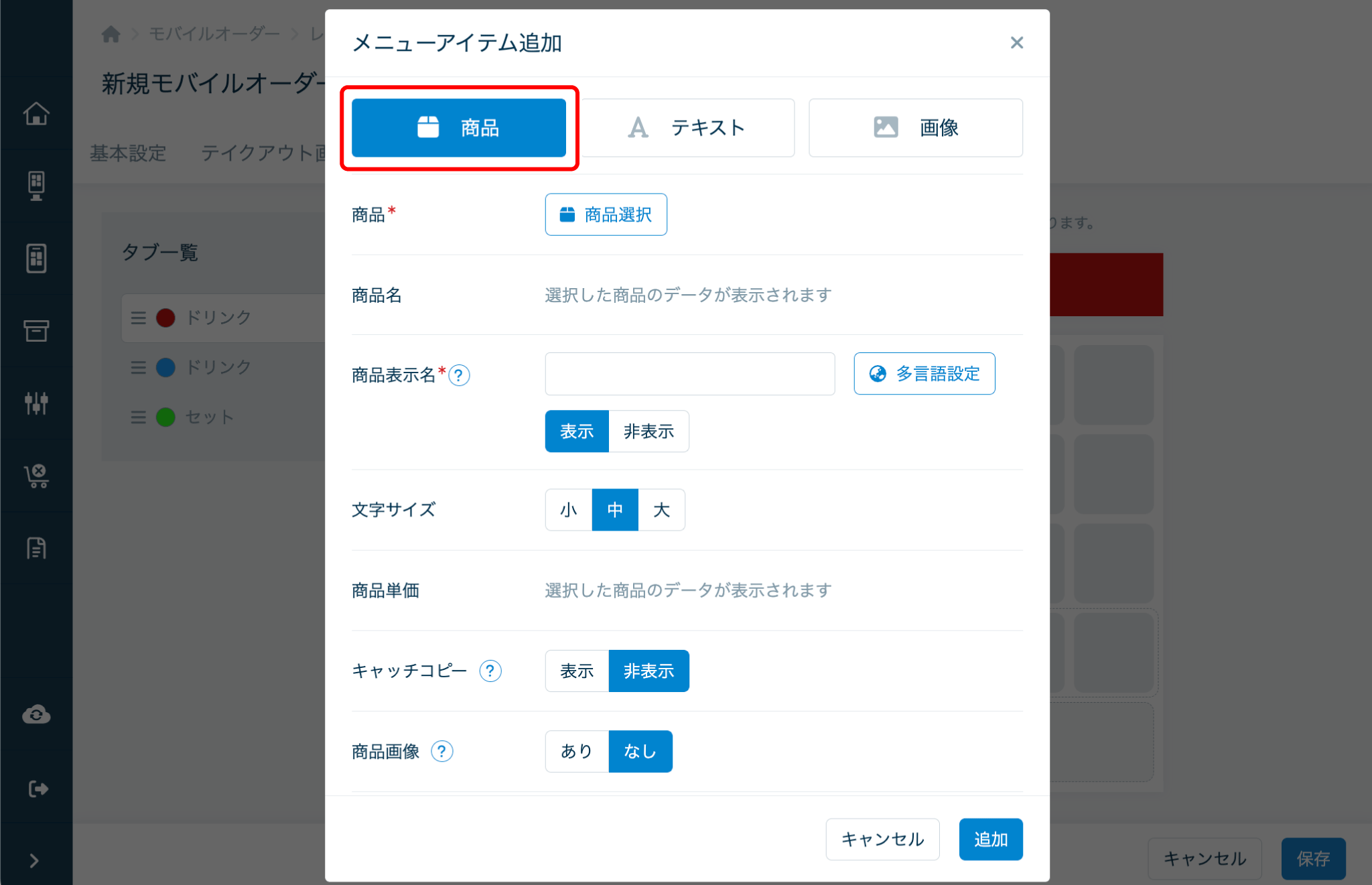
Task: Click help icon next to 商品表示名
Action: pos(459,375)
